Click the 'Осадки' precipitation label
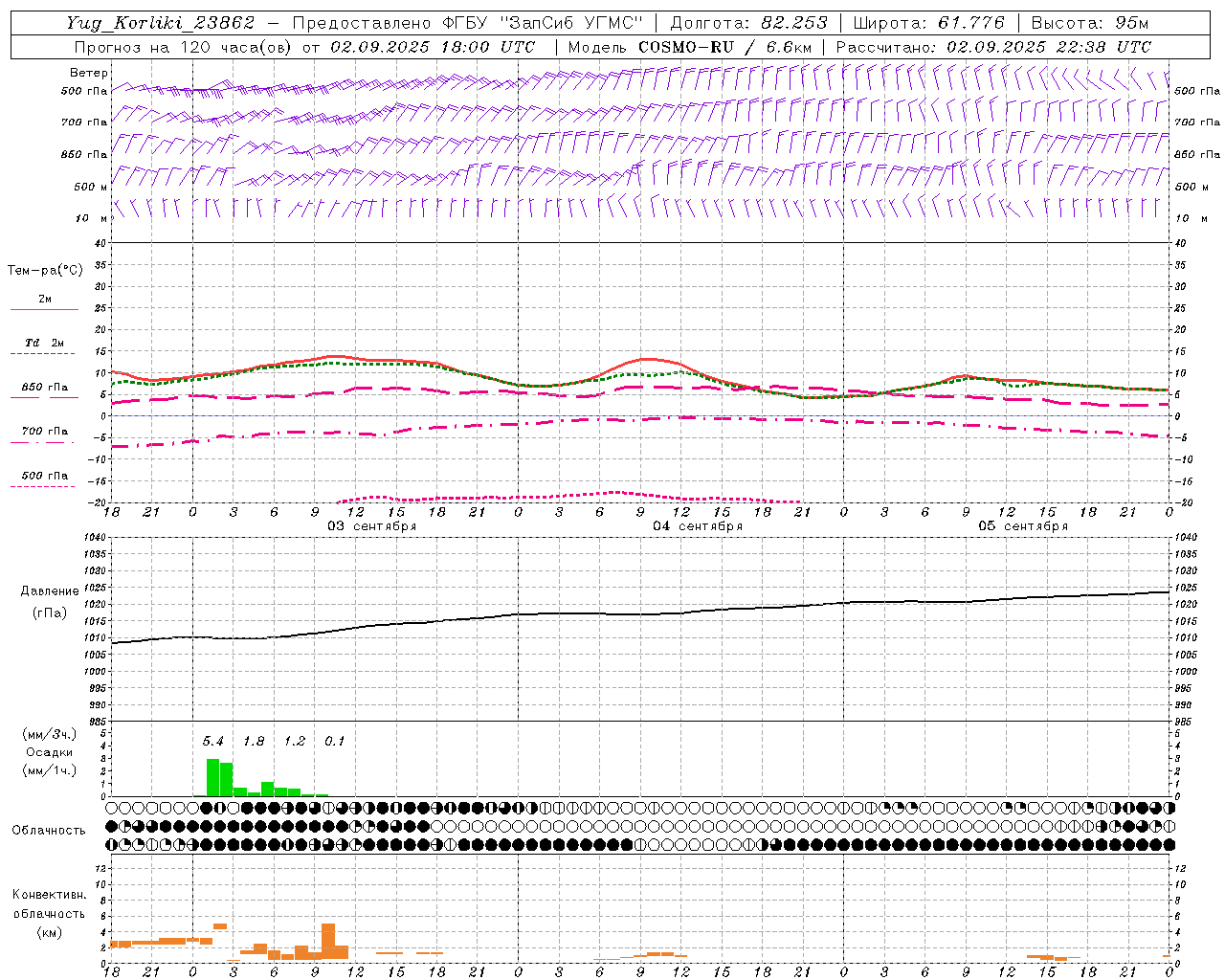Screen dimensions: 1225x980 point(49,752)
